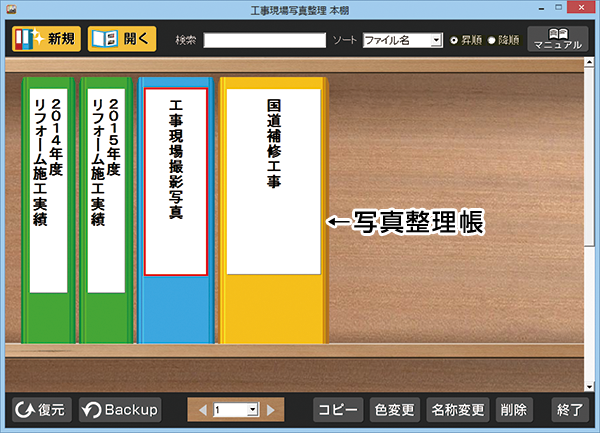
Task: Click the Backup button
Action: pyautogui.click(x=120, y=409)
